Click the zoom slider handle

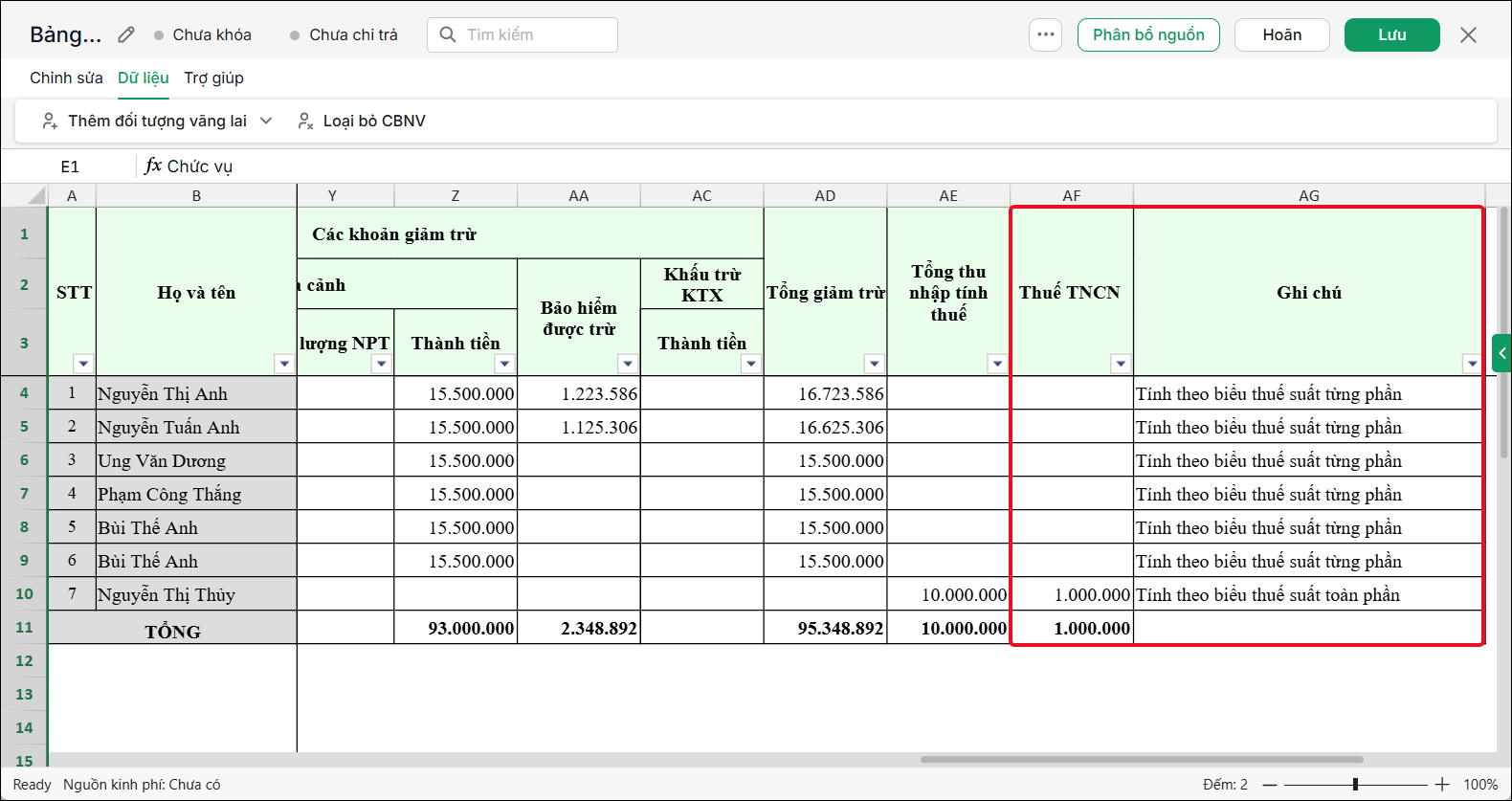tap(1355, 785)
